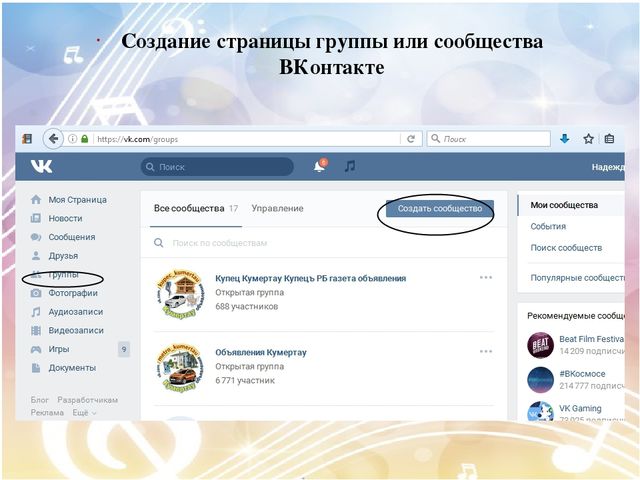Click the site info icon in address bar

[x=72, y=139]
